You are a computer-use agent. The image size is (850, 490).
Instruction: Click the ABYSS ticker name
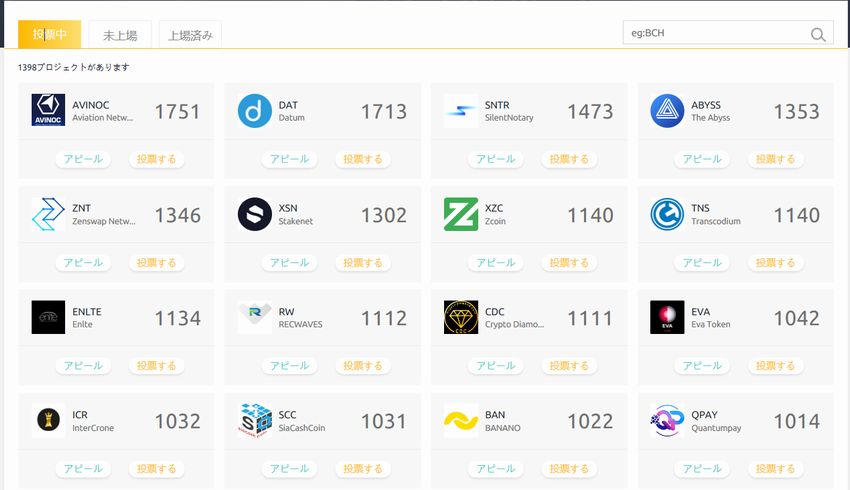click(706, 105)
